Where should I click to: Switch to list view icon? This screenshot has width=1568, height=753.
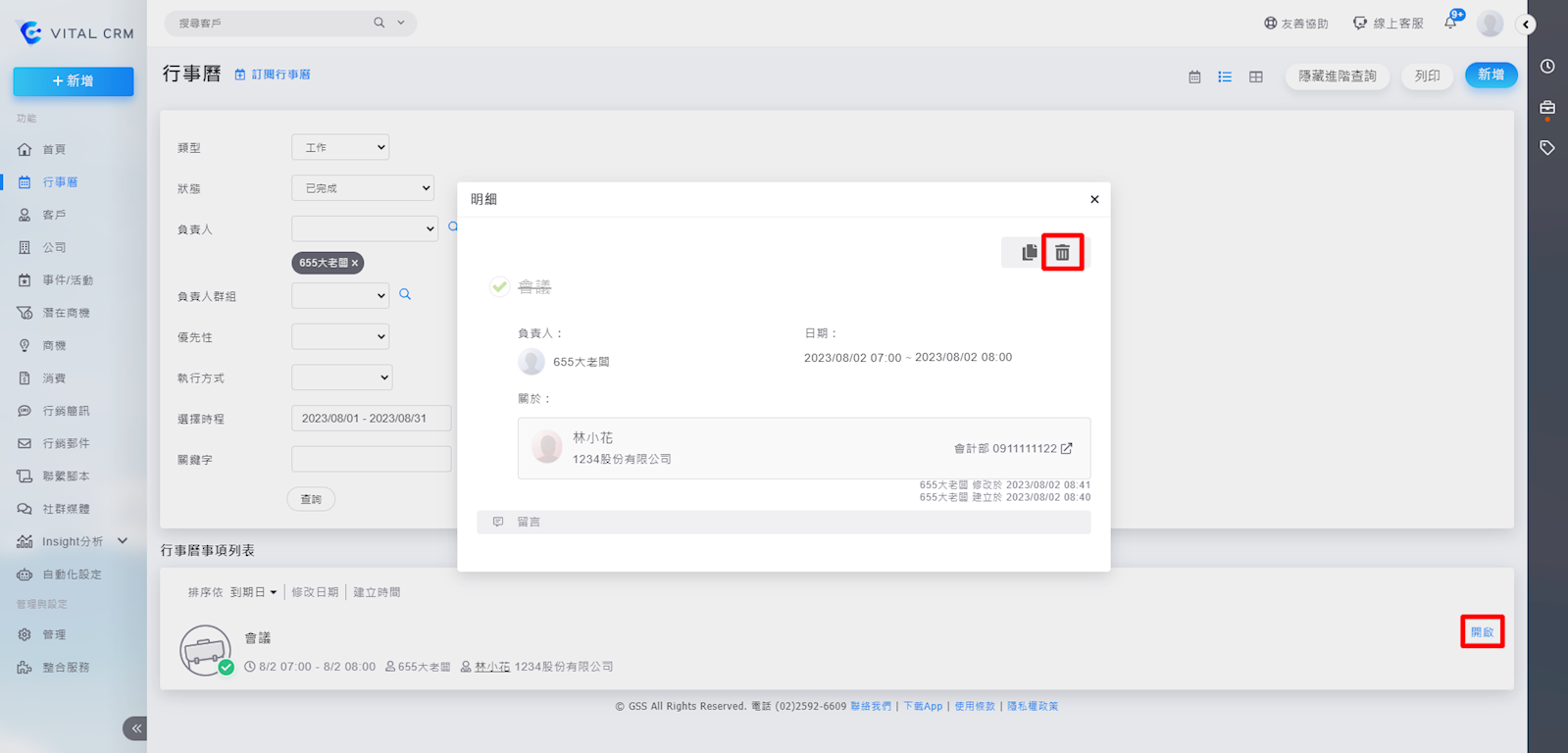(x=1225, y=76)
